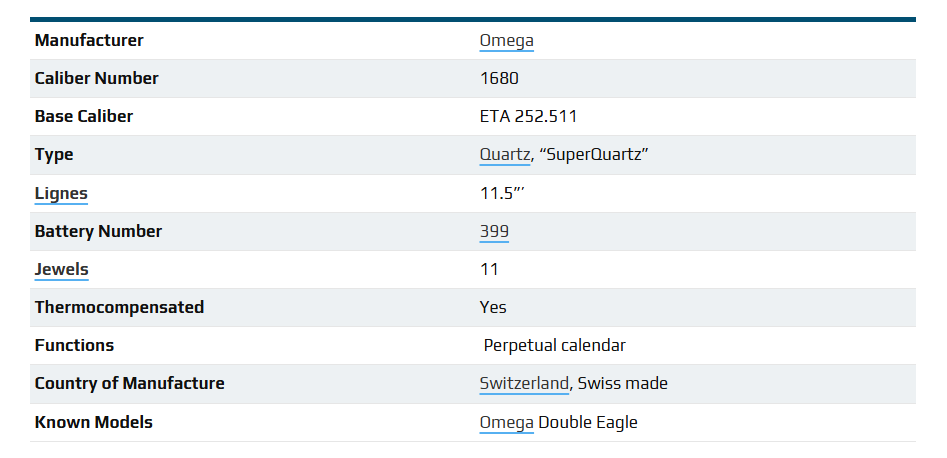This screenshot has width=947, height=458.
Task: Open the Omega link in the Manufacturer row
Action: click(x=506, y=41)
